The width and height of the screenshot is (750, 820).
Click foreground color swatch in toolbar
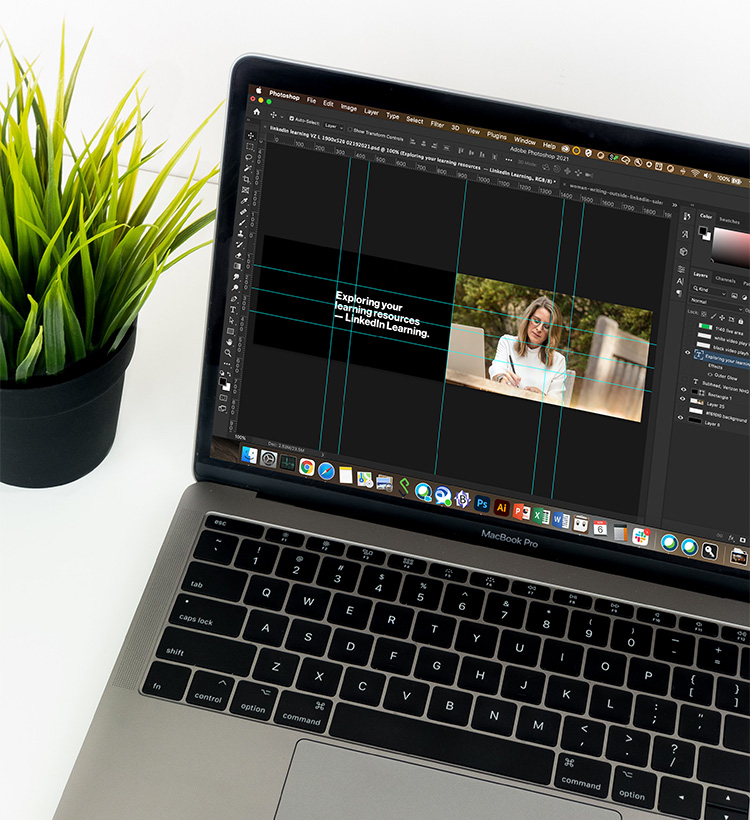pos(223,382)
